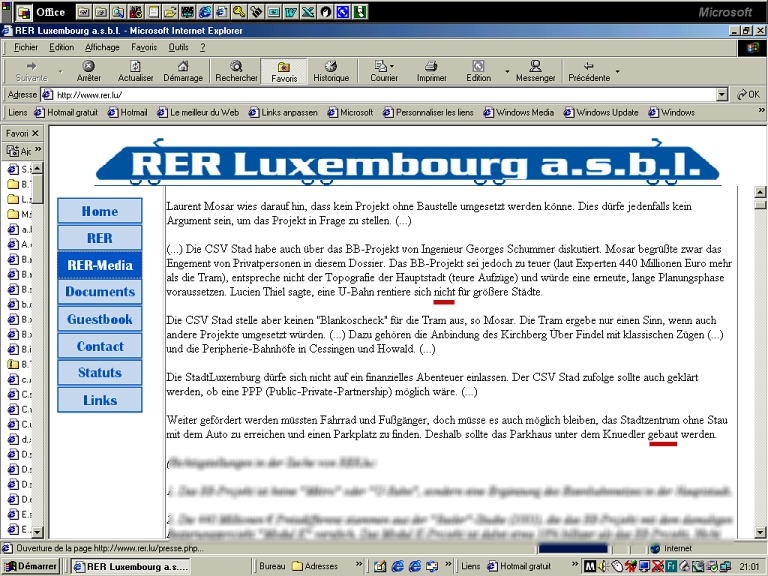Click Internet zone indicator in status bar
Viewport: 768px width, 576px height.
coord(672,548)
